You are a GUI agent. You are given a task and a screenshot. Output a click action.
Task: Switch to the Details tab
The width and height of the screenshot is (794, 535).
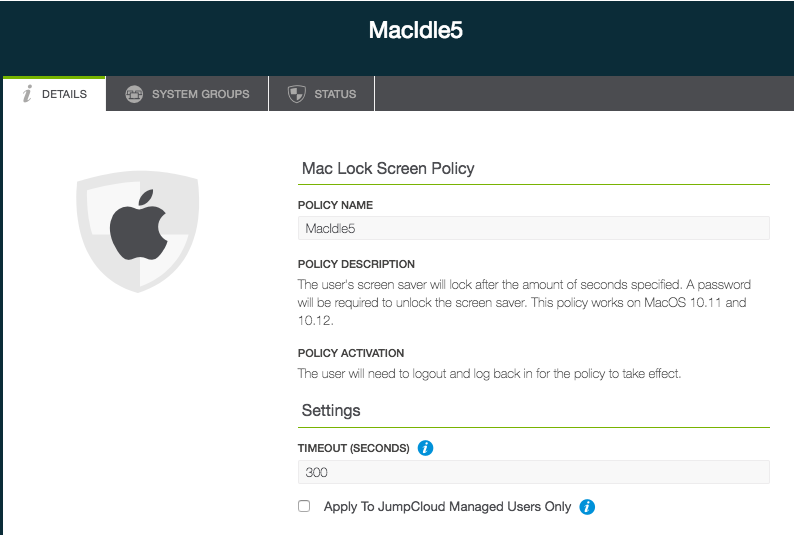pyautogui.click(x=54, y=94)
